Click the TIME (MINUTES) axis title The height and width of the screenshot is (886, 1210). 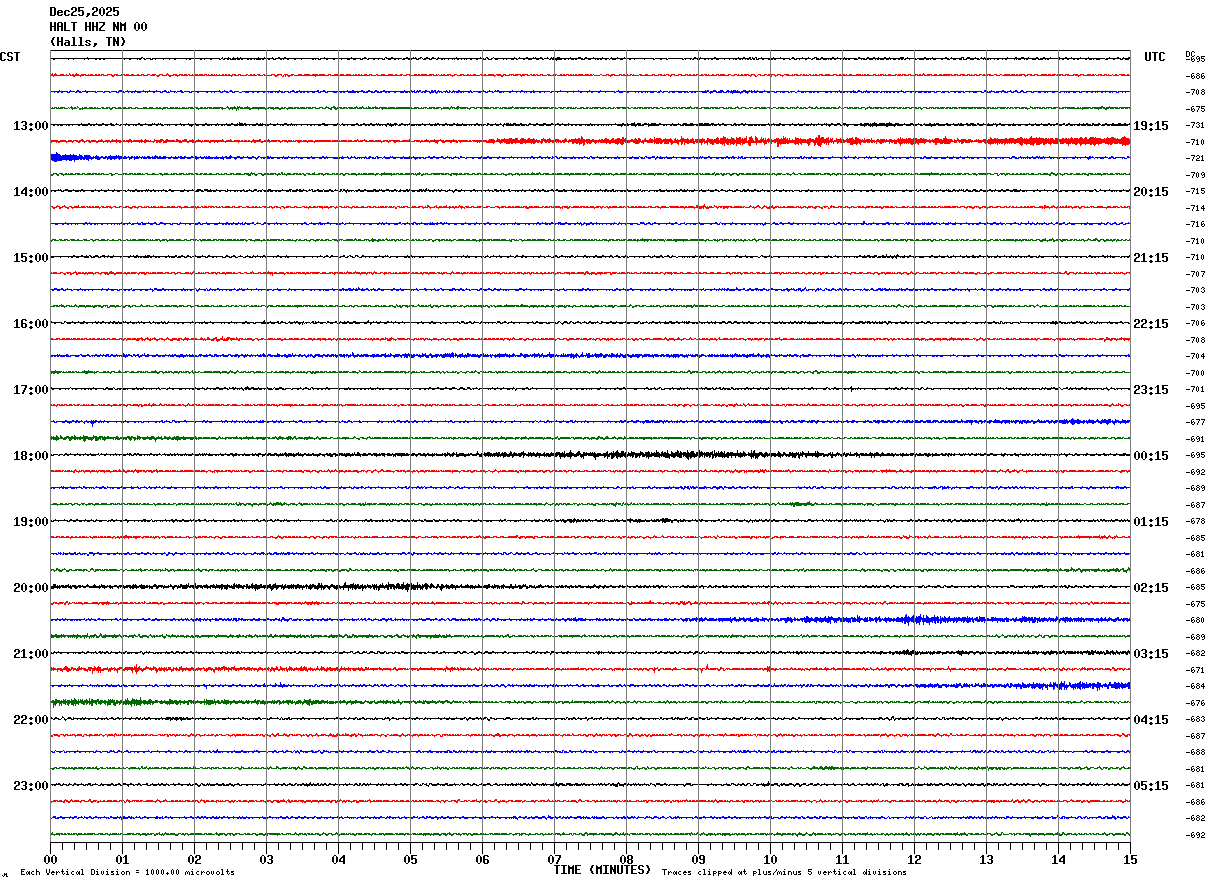point(602,870)
